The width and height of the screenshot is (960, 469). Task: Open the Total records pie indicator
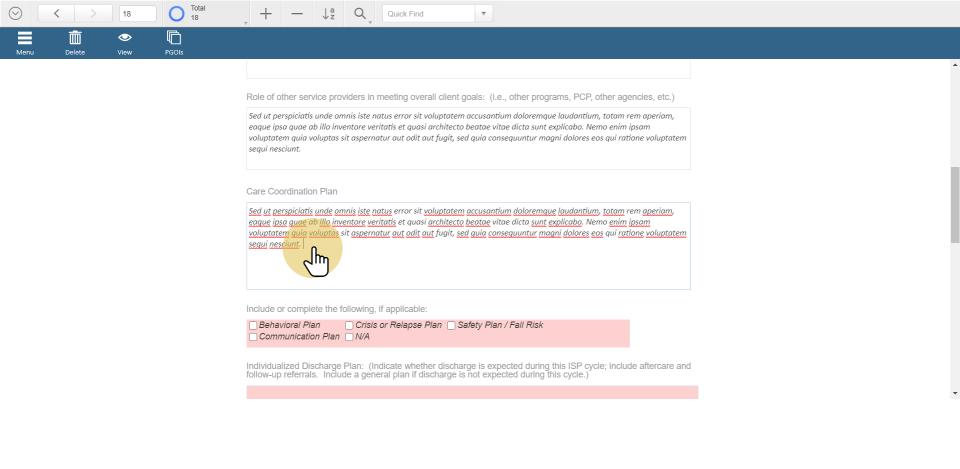click(177, 14)
